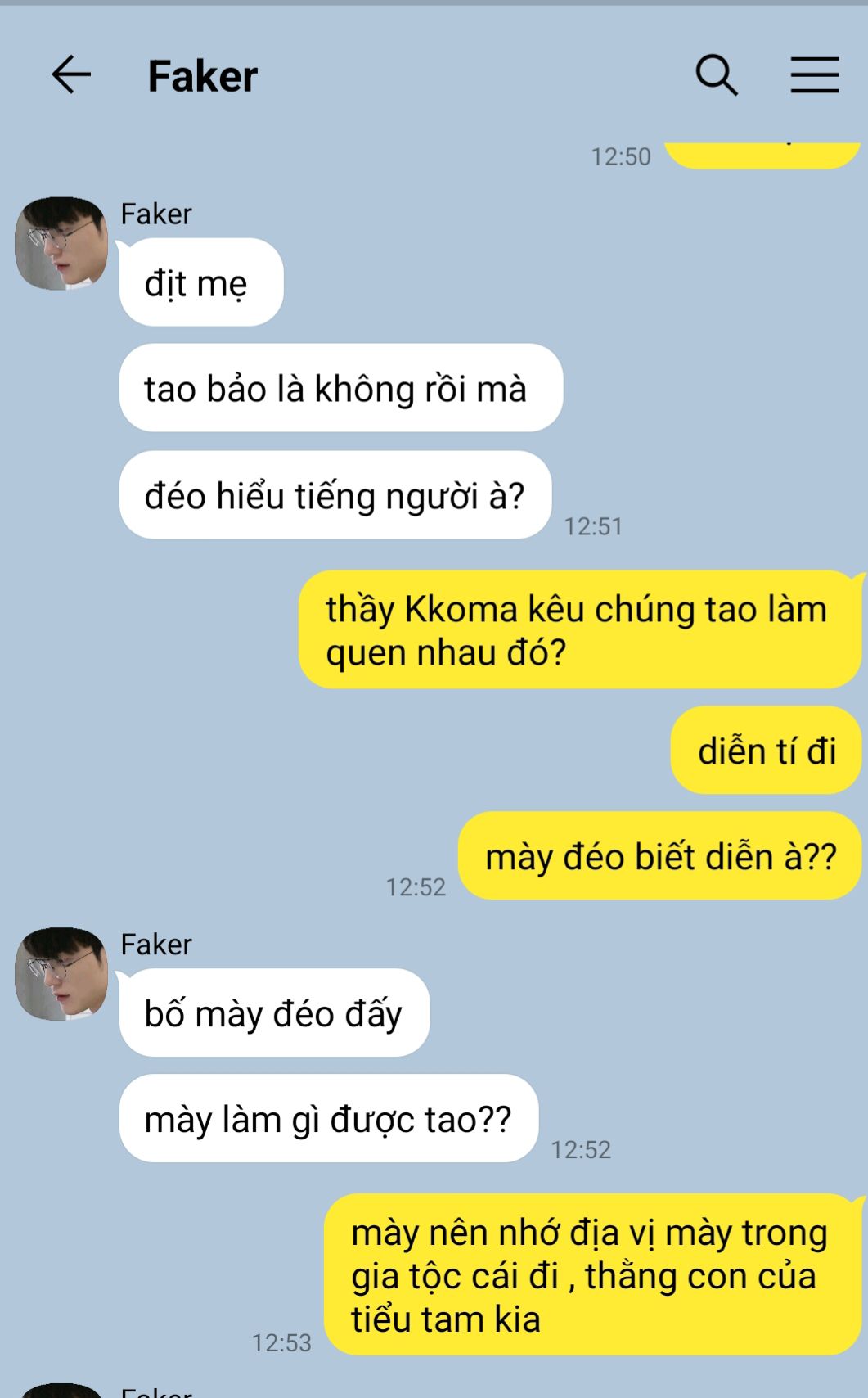
Task: Select the "địt mẹ" message bubble
Action: (x=201, y=282)
